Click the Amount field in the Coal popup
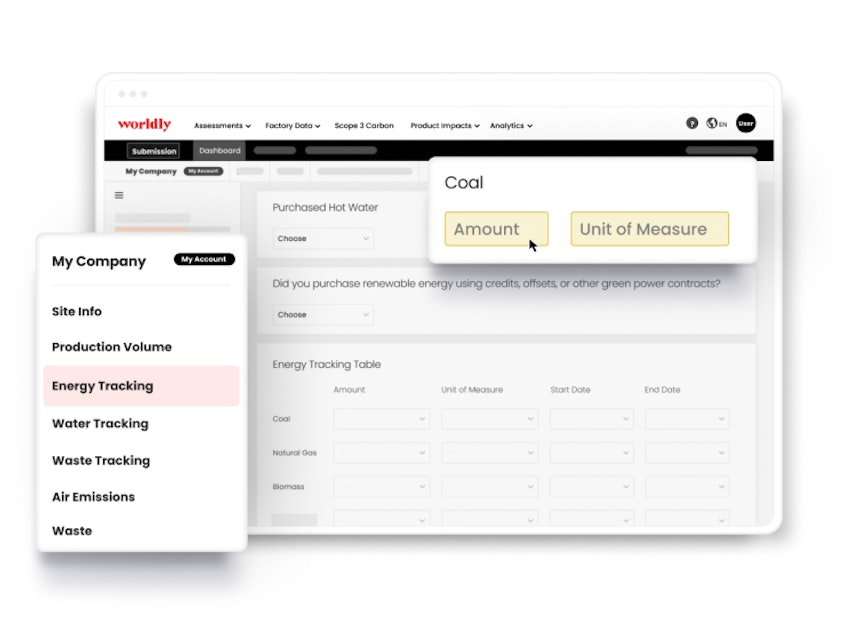Viewport: 857px width, 640px height. coord(496,228)
